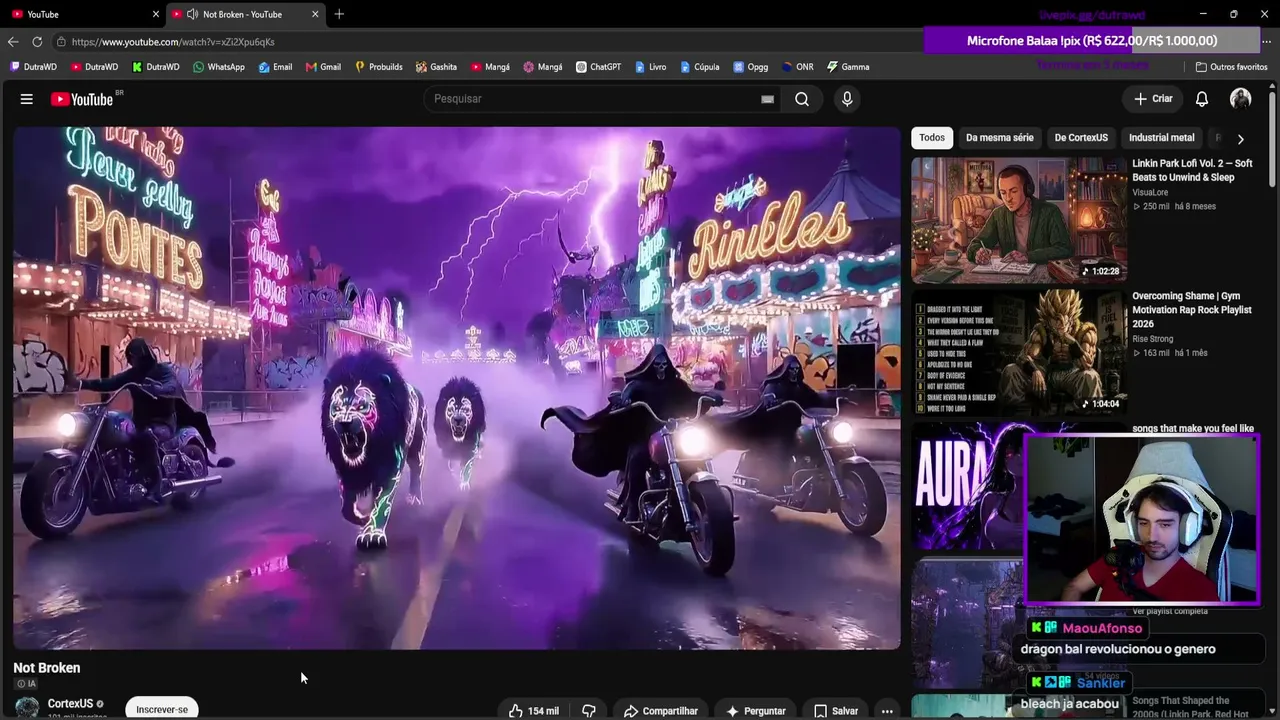Go to the YouTube home logo
The height and width of the screenshot is (720, 1280).
pyautogui.click(x=82, y=99)
